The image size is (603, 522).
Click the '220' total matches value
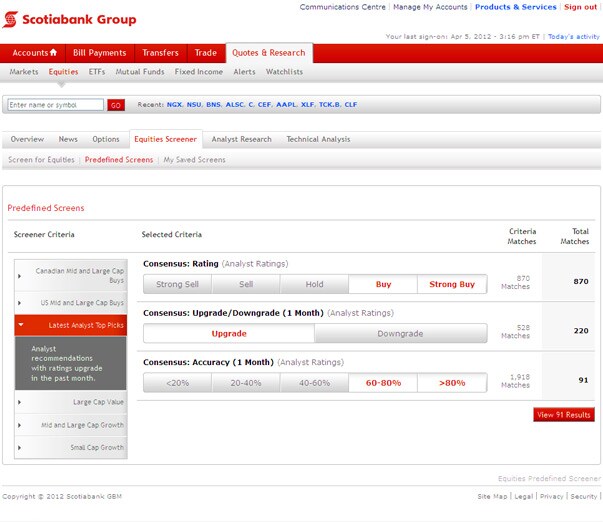coord(581,330)
